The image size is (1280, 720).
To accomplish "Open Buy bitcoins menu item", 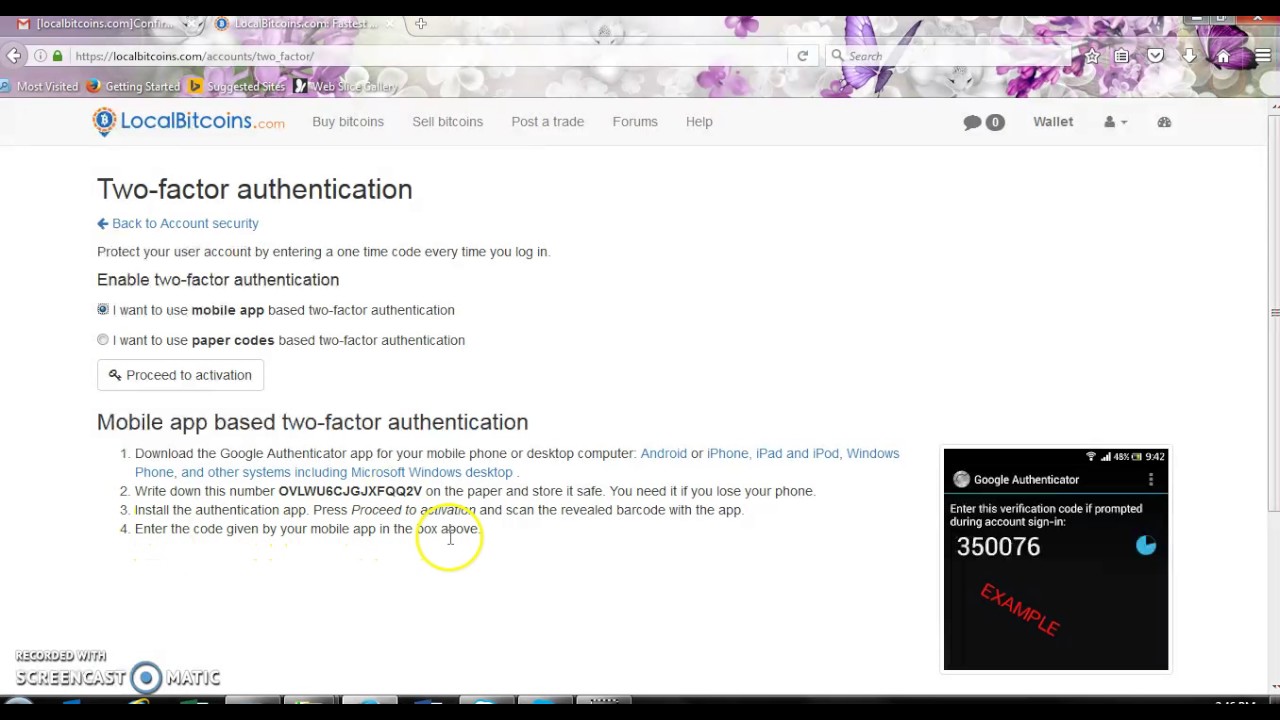I will (x=348, y=122).
